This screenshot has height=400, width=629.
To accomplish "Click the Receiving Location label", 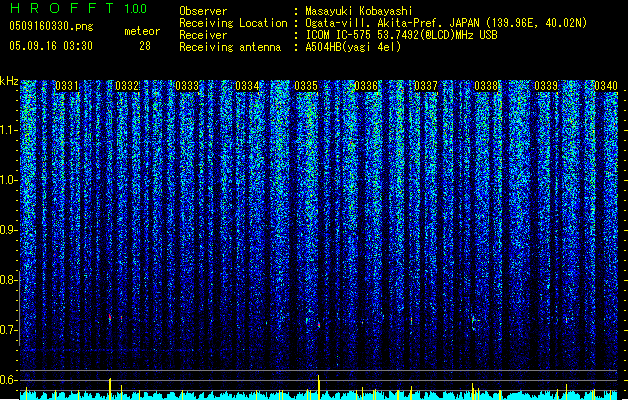I will 233,23.
